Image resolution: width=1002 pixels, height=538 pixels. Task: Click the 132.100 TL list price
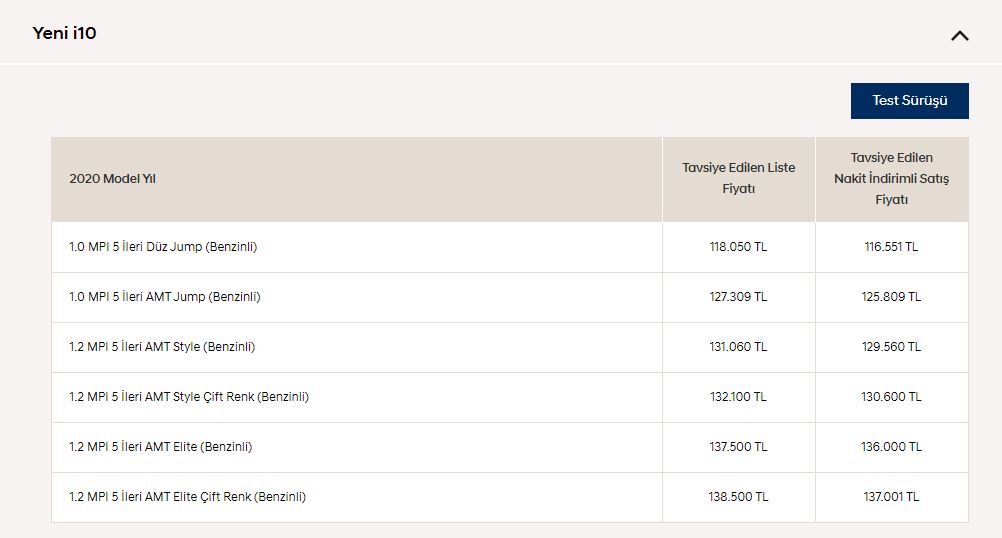[x=738, y=396]
